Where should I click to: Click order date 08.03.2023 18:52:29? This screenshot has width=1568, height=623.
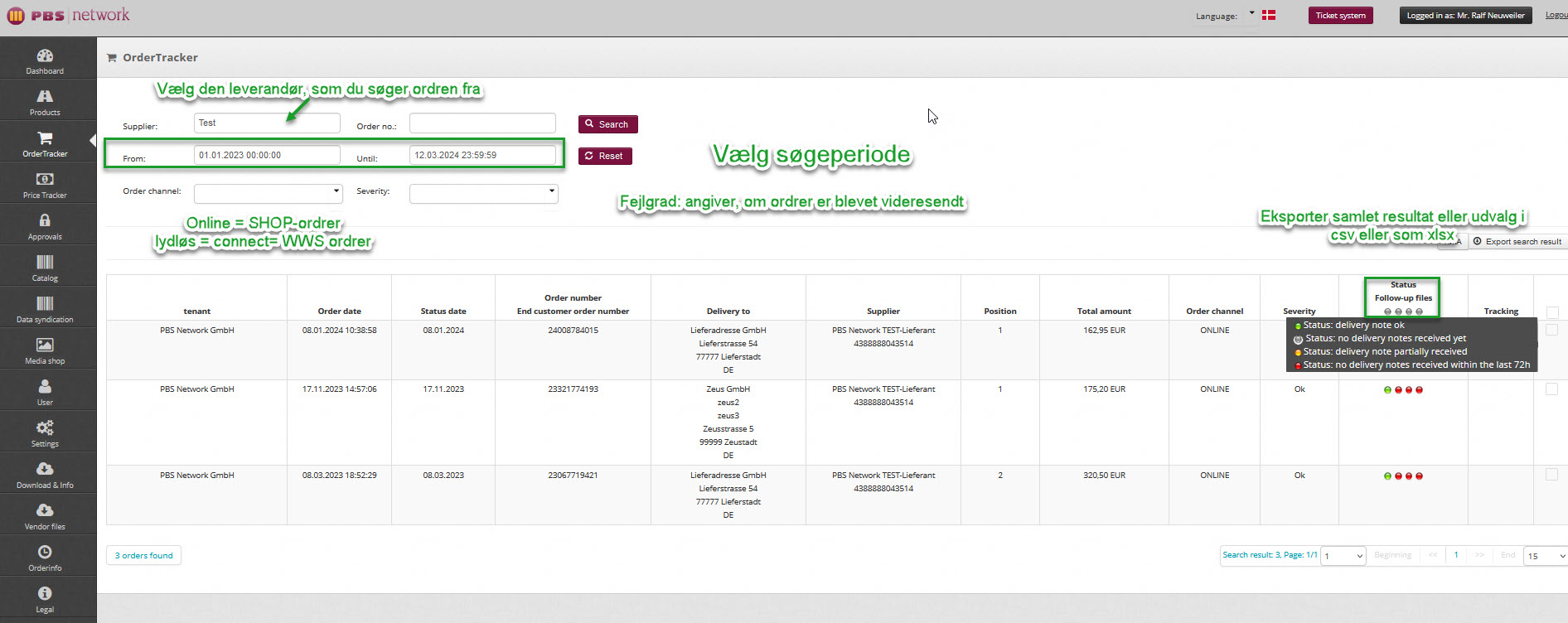[340, 476]
